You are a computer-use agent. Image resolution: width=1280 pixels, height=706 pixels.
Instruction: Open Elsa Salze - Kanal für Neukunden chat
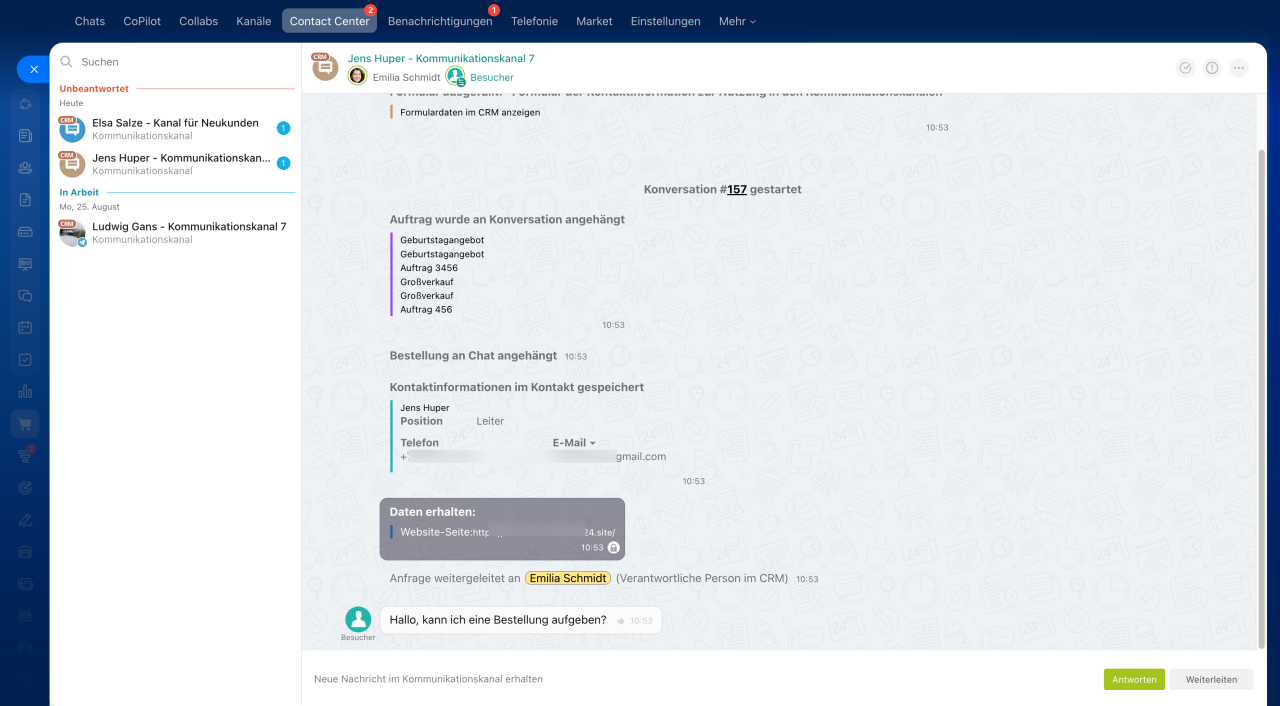pos(175,128)
